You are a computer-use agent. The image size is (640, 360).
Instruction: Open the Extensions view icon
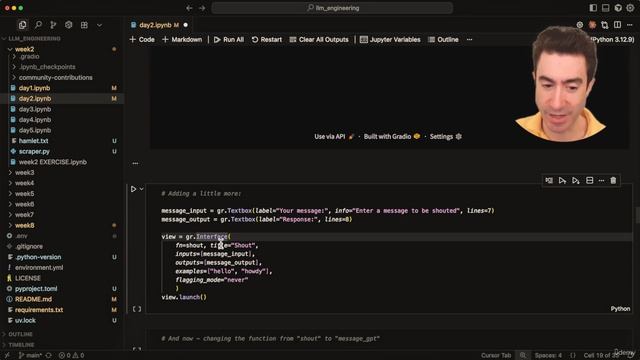(84, 25)
